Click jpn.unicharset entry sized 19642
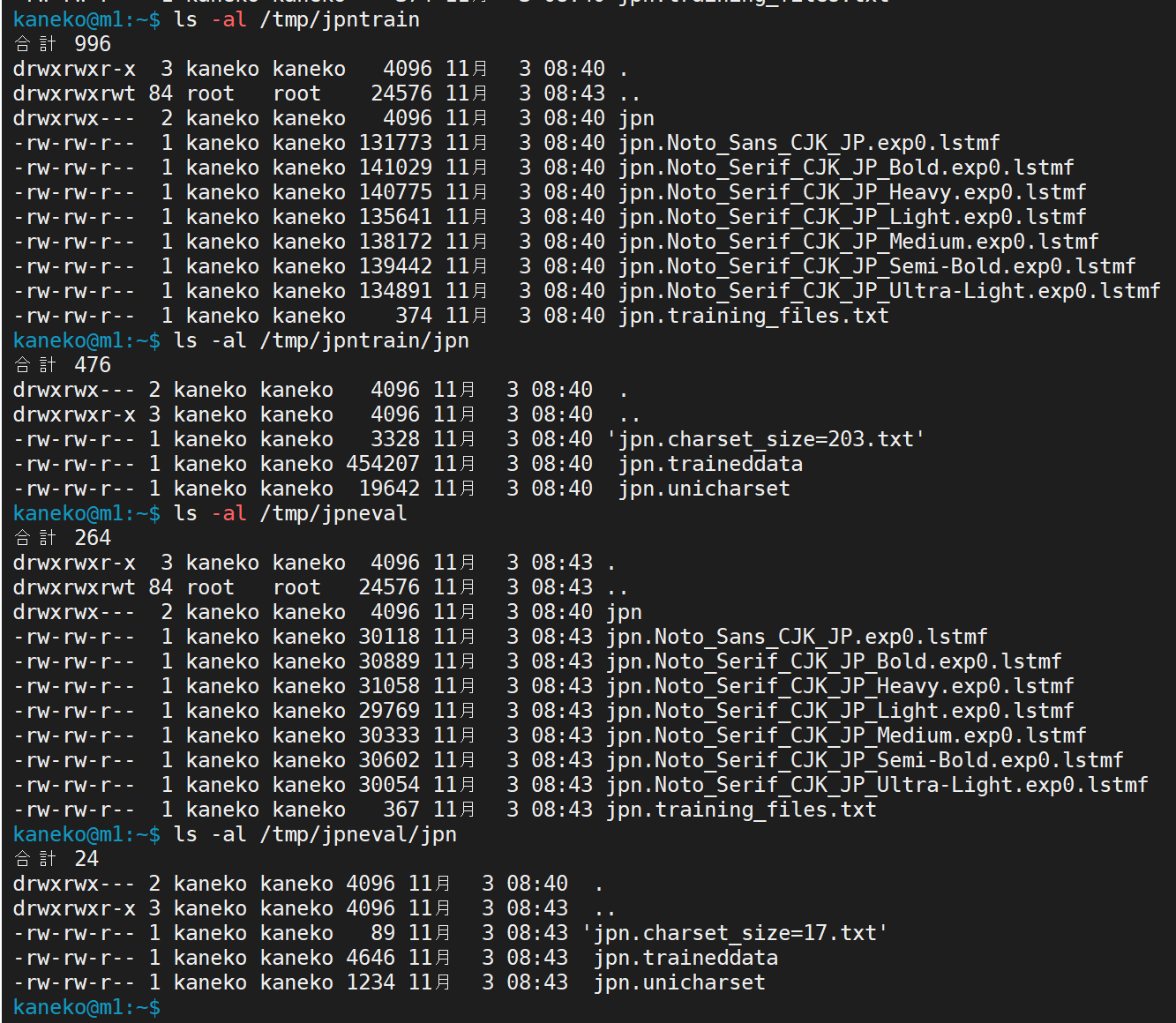The width and height of the screenshot is (1176, 1023). 704,489
